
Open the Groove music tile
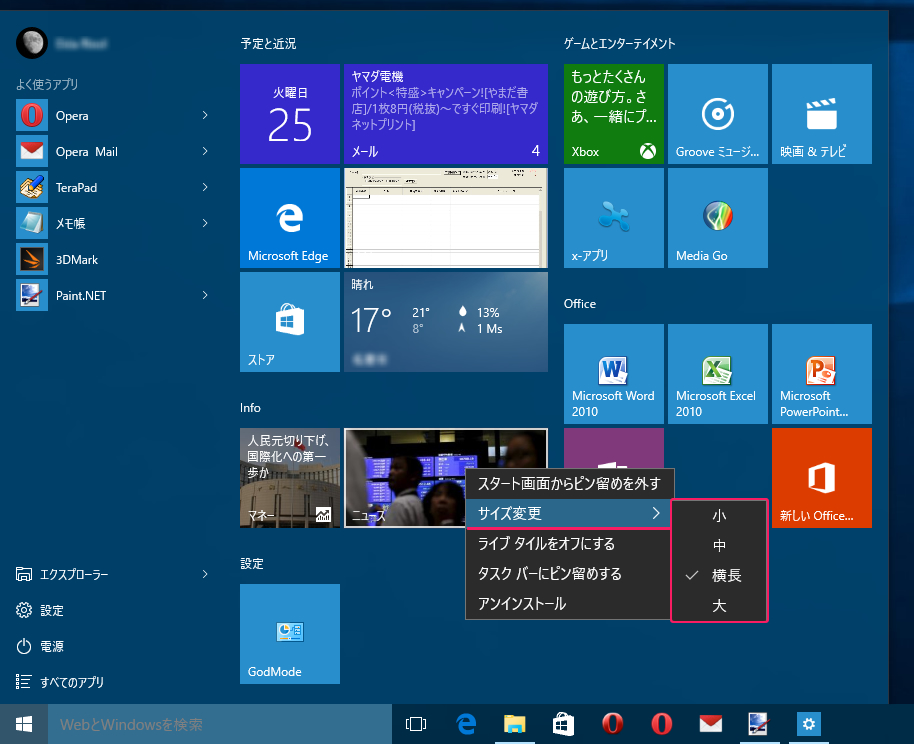[x=718, y=114]
